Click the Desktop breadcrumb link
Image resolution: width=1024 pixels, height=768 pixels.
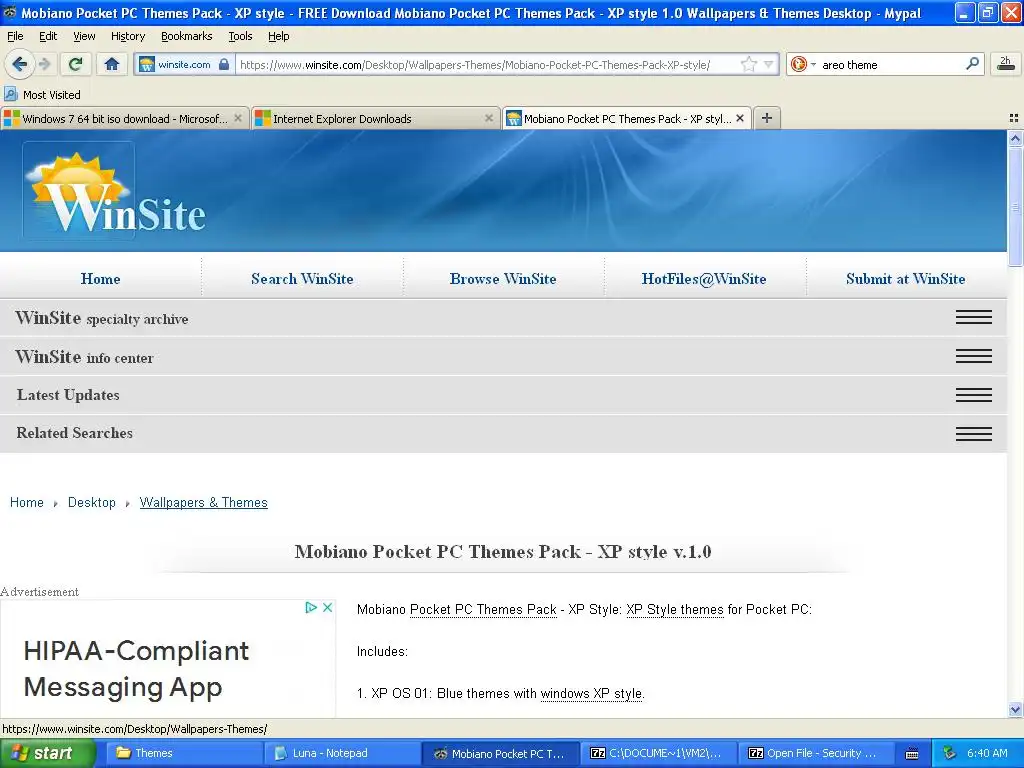click(91, 502)
